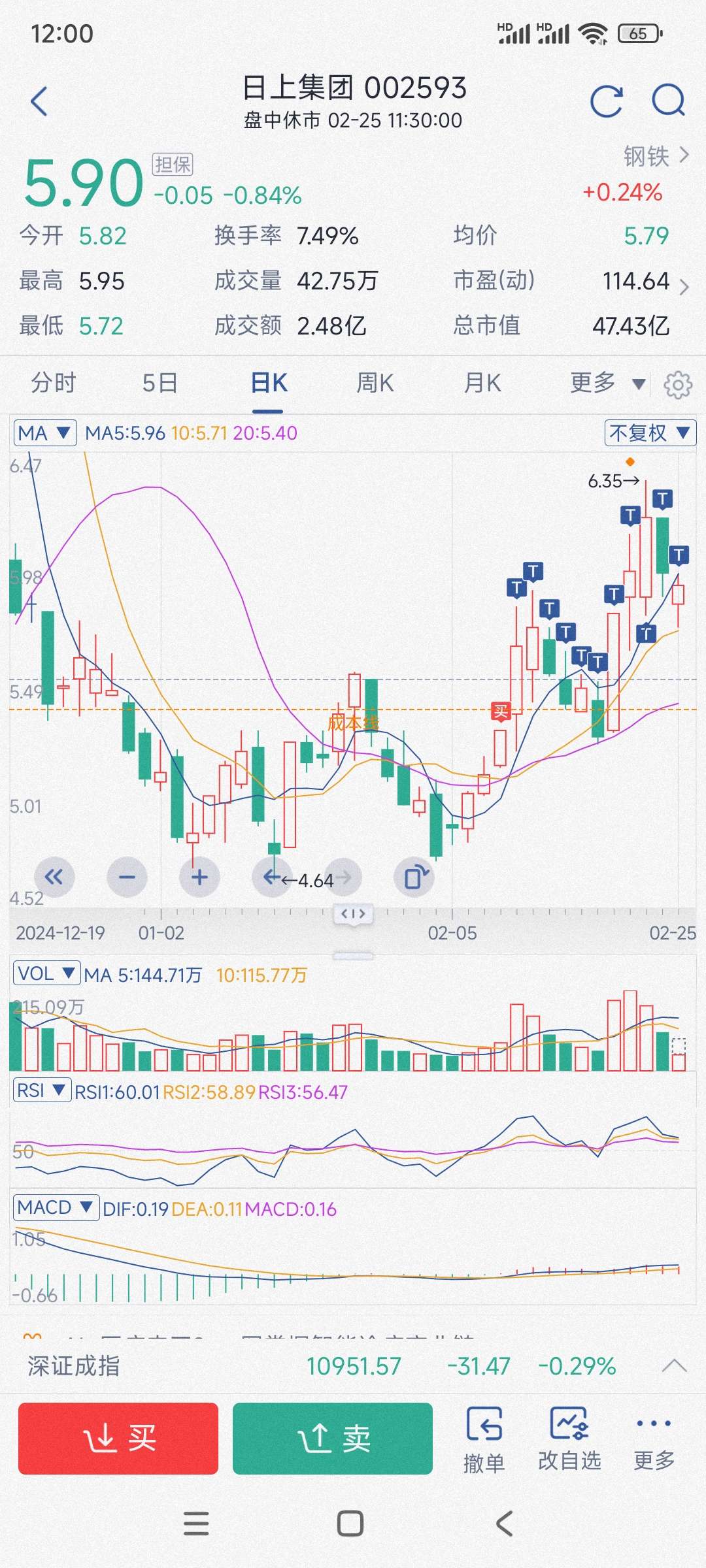Rotate chart to landscape view

click(415, 877)
